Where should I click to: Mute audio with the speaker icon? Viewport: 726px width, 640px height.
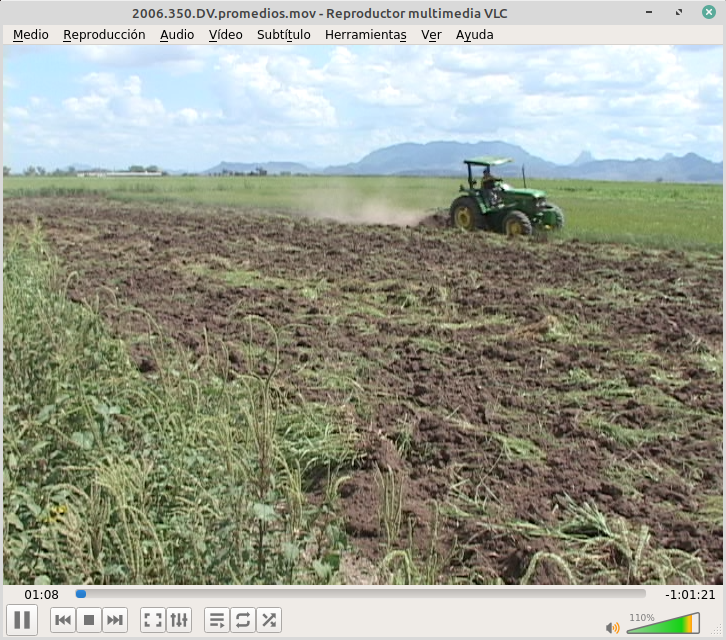[x=612, y=627]
